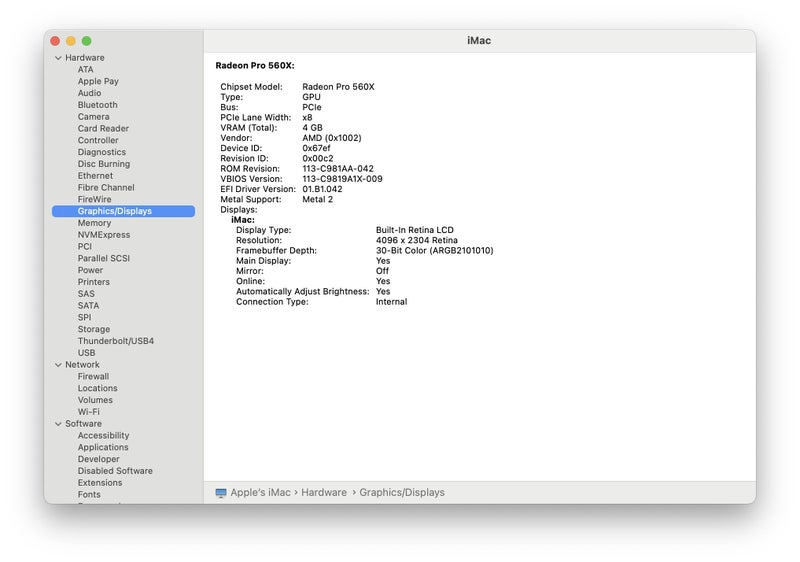This screenshot has width=800, height=562.
Task: Select ATA in the sidebar
Action: 86,69
